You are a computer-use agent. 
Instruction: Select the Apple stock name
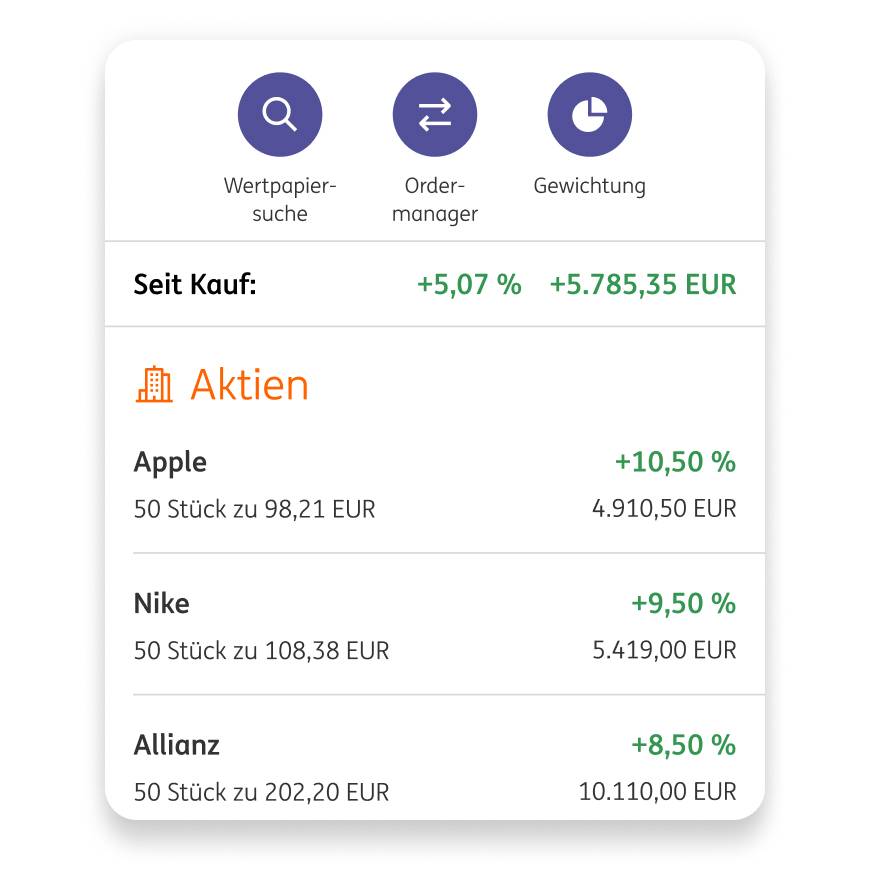(170, 462)
